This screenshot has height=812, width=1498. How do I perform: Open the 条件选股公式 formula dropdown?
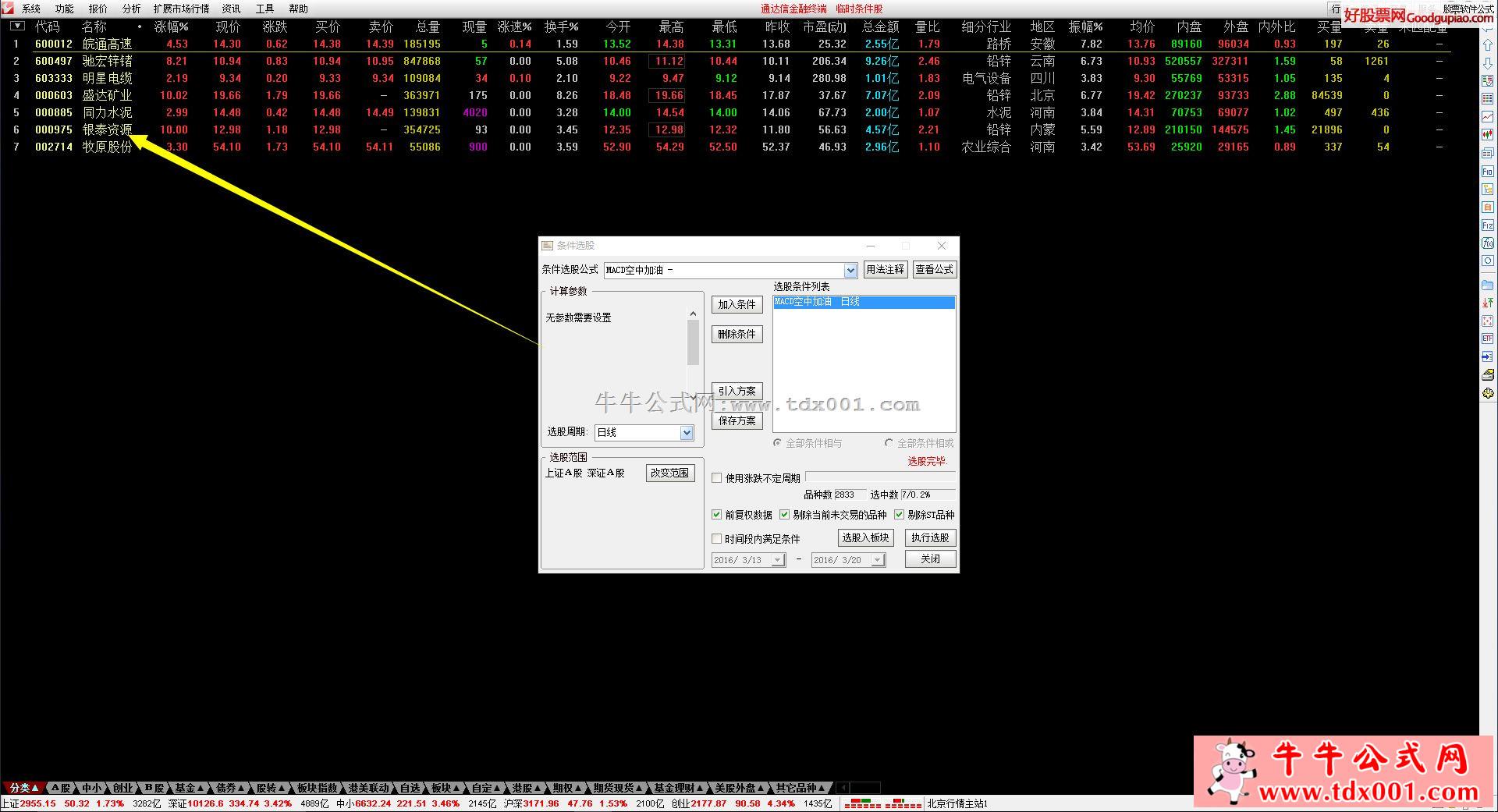pos(850,270)
